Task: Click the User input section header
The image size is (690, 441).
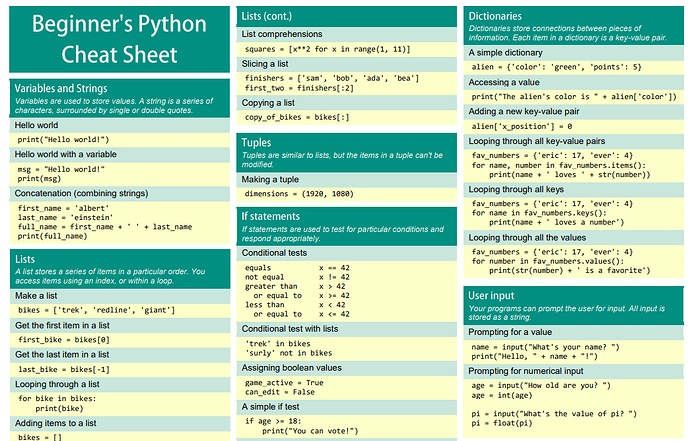Action: point(491,296)
